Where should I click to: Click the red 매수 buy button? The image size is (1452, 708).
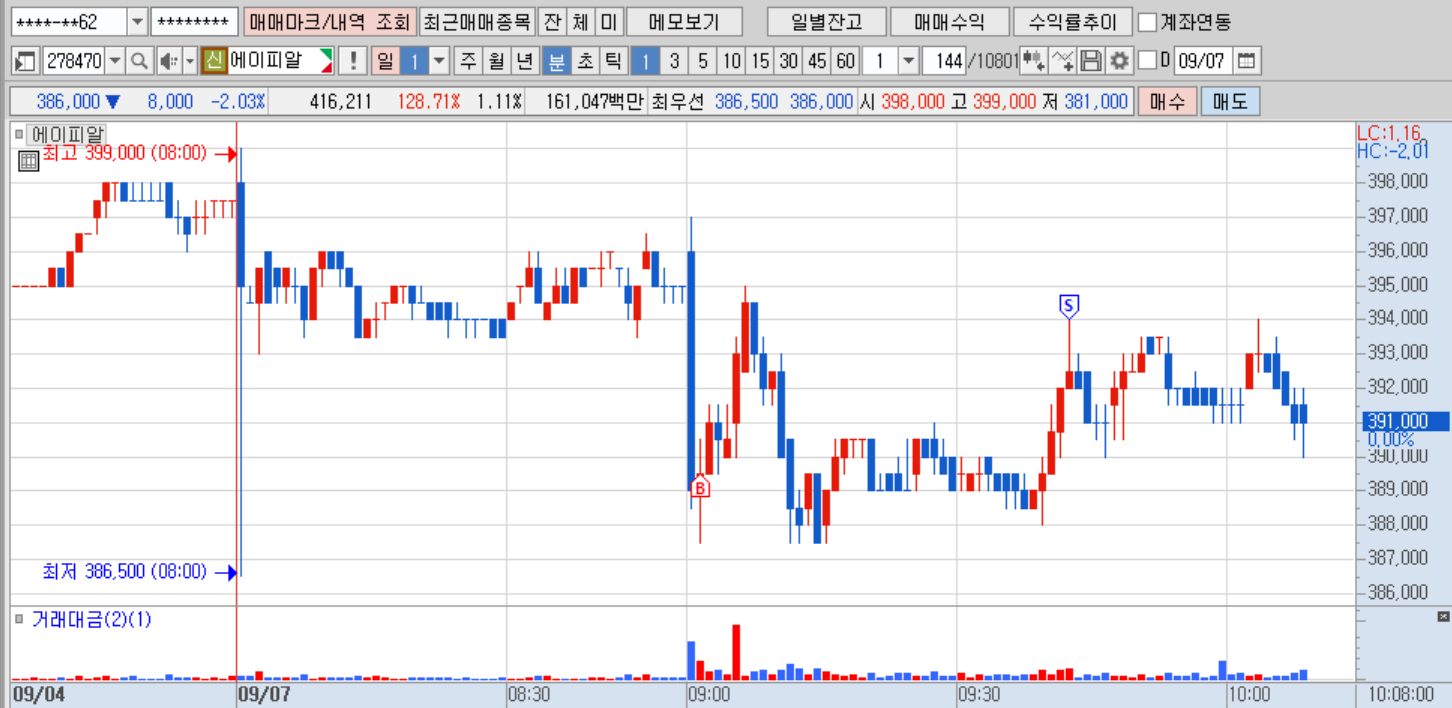[x=1166, y=101]
